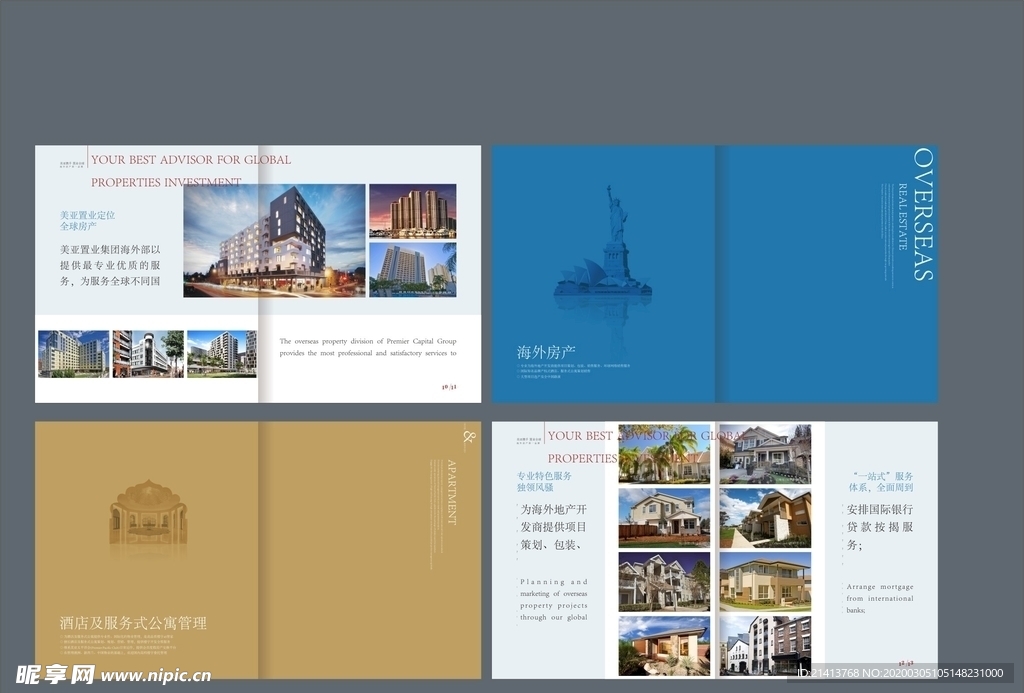Click the 'Planning and marketing of overseas' paragraph

[554, 600]
